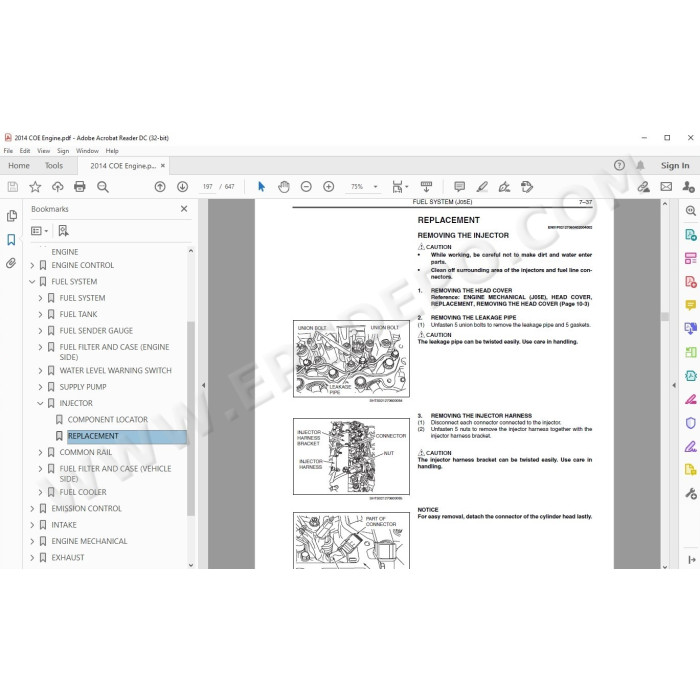The width and height of the screenshot is (700, 700).
Task: Expand the FUEL SENDER GAUGE bookmark
Action: pyautogui.click(x=40, y=331)
